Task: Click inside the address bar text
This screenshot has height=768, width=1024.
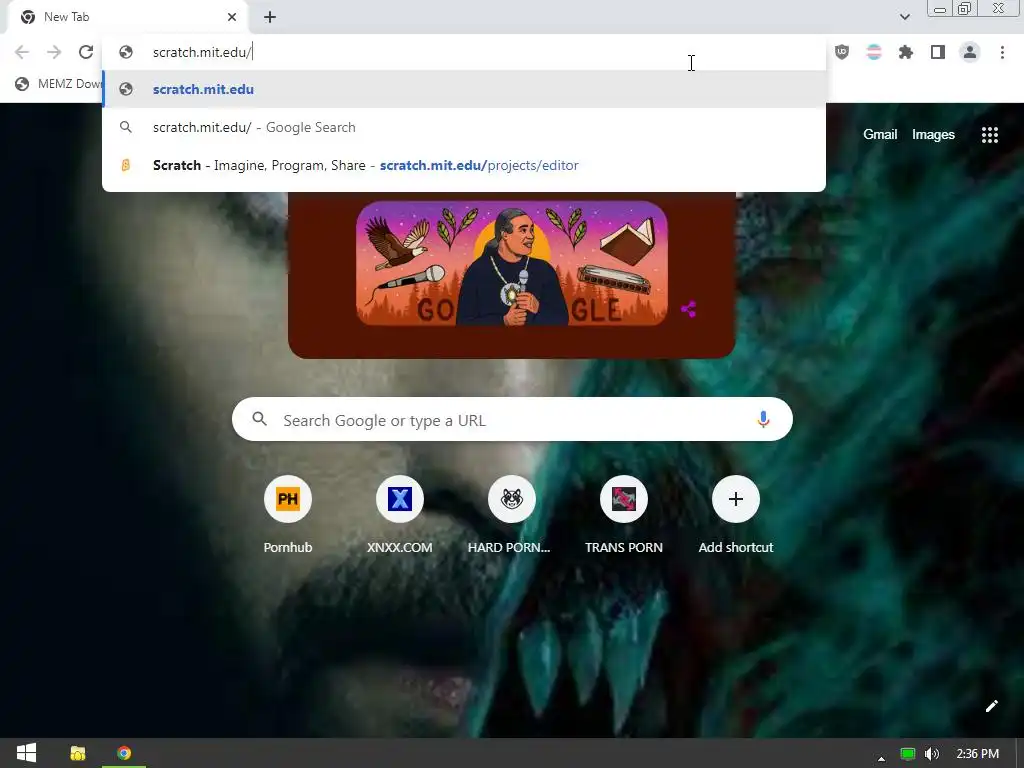Action: pos(202,52)
